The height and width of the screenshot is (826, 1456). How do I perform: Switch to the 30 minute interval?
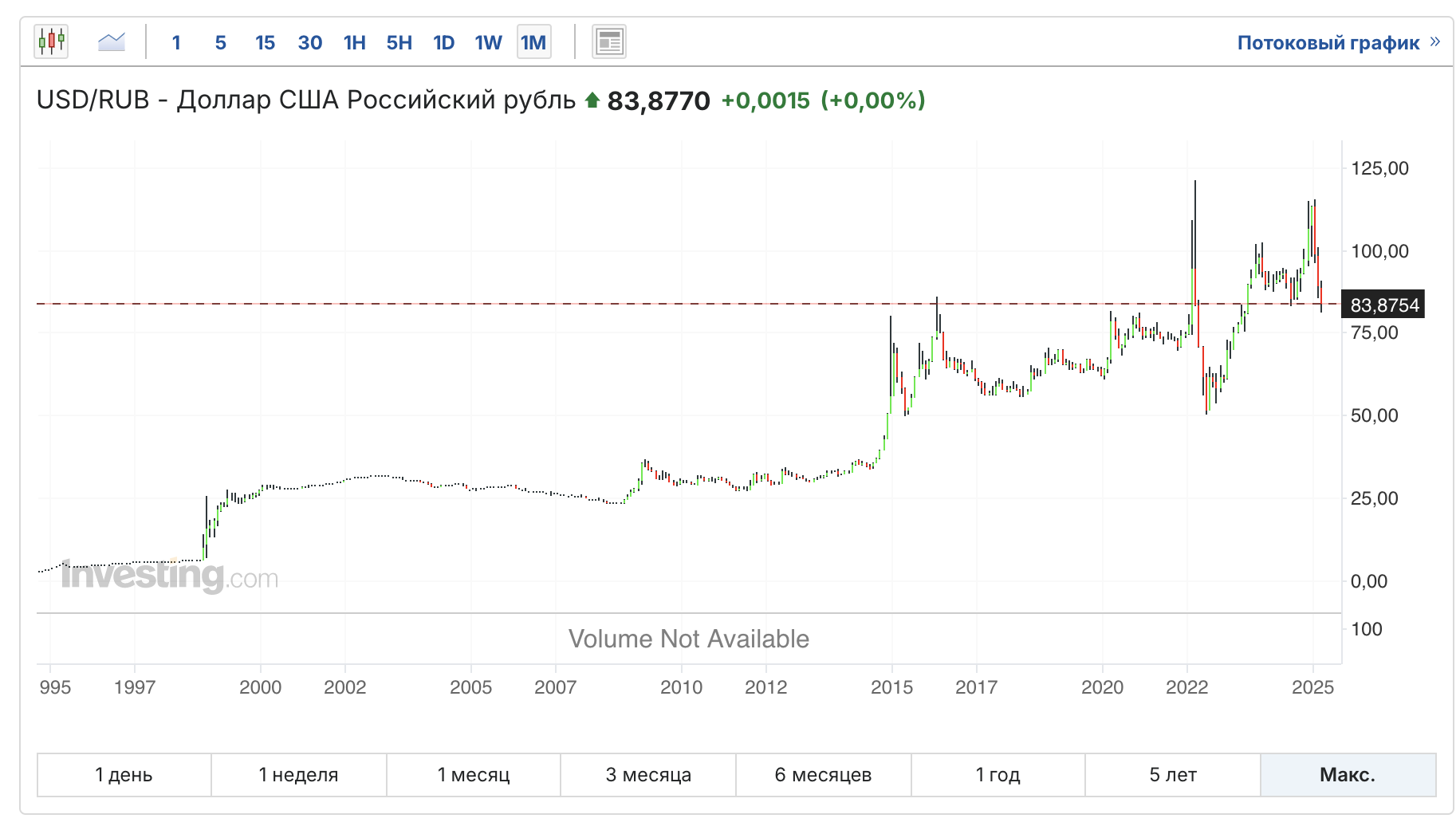[309, 42]
